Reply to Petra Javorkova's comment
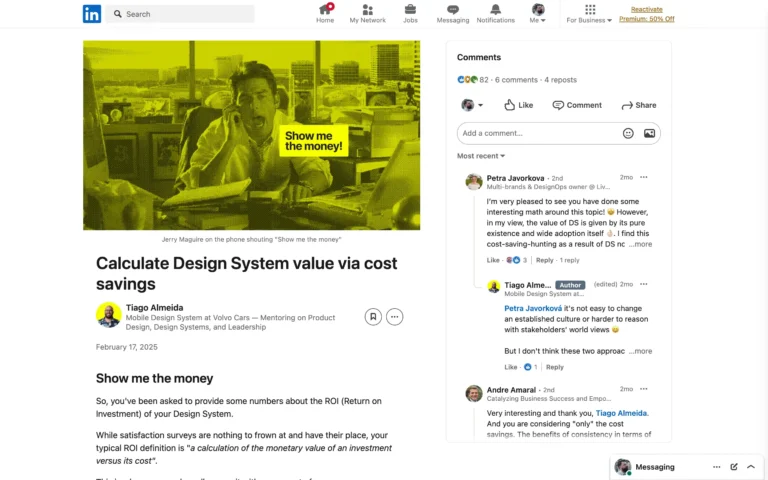Screen dimensions: 768x480 544,260
